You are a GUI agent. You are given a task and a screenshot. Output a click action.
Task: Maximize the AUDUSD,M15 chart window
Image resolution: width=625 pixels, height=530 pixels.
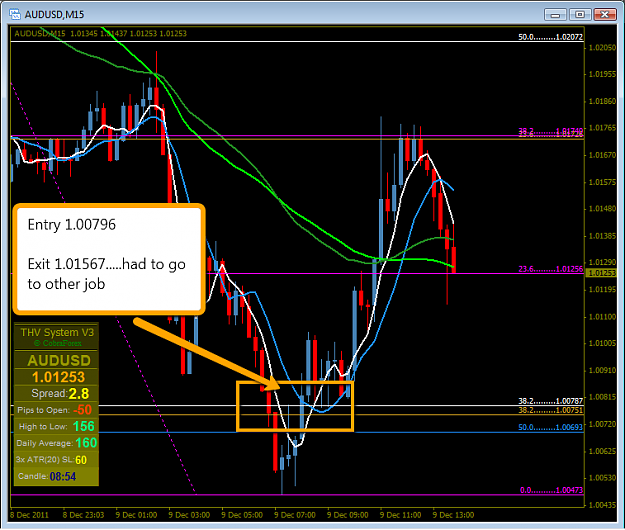[x=580, y=15]
